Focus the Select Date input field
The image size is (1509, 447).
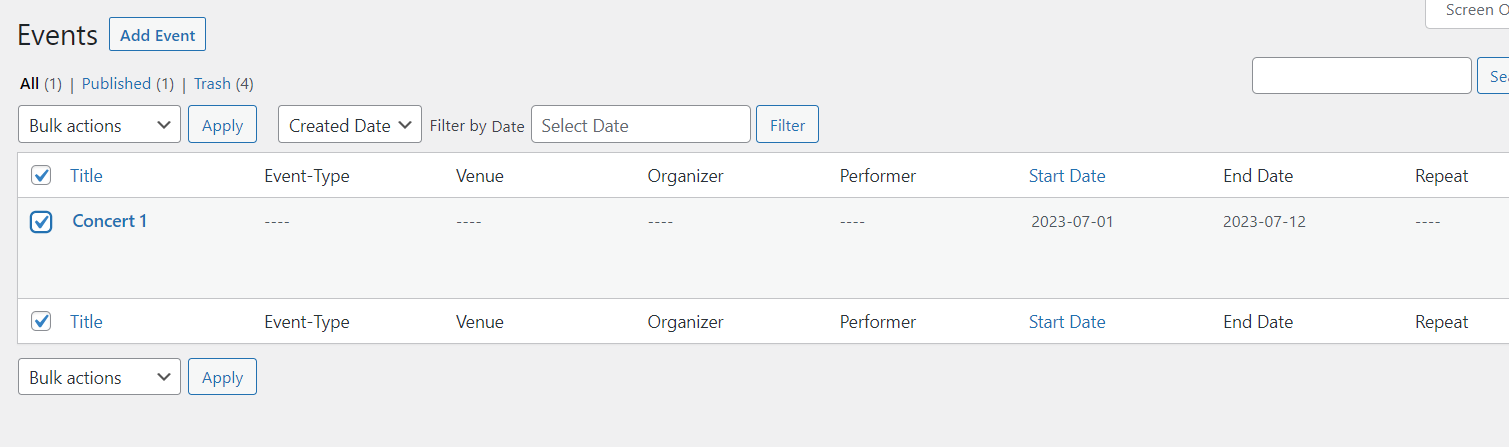[640, 125]
